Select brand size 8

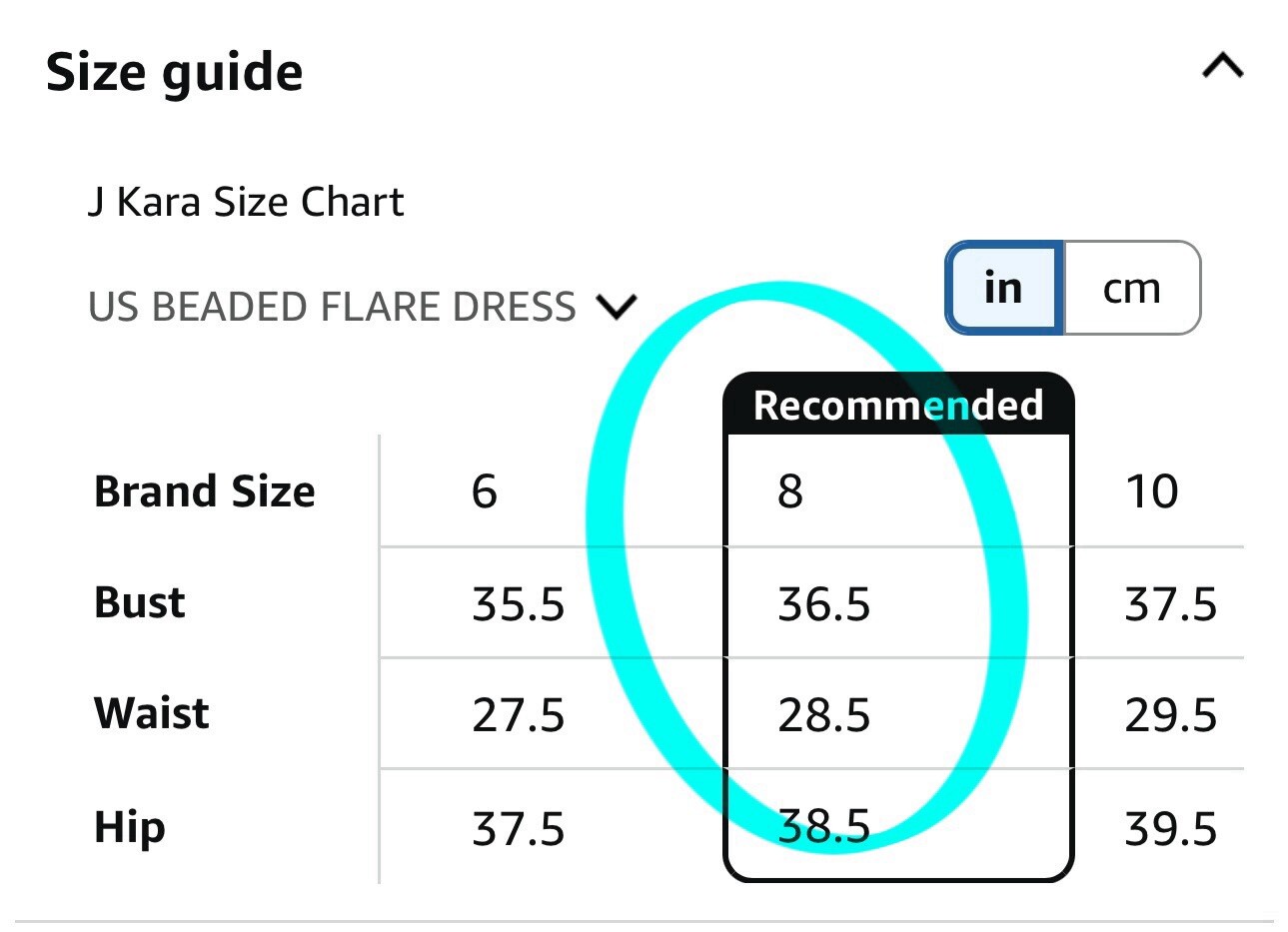pyautogui.click(x=790, y=491)
